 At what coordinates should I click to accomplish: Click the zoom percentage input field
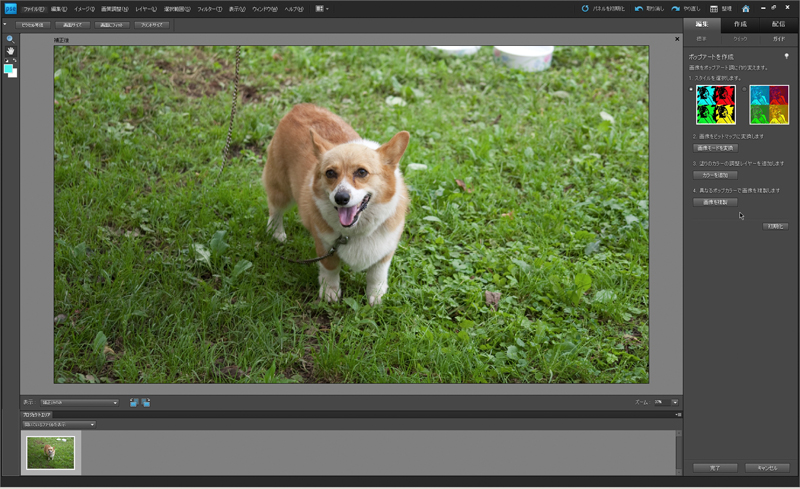coord(661,402)
